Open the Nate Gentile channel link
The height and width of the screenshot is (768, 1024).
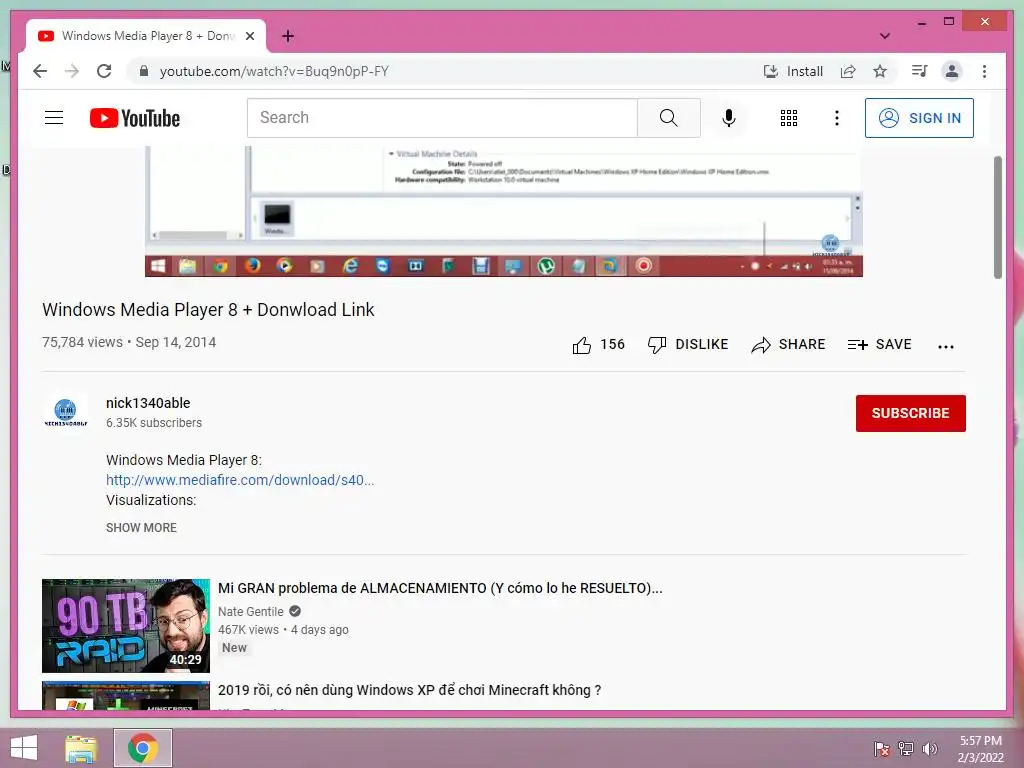pyautogui.click(x=251, y=612)
